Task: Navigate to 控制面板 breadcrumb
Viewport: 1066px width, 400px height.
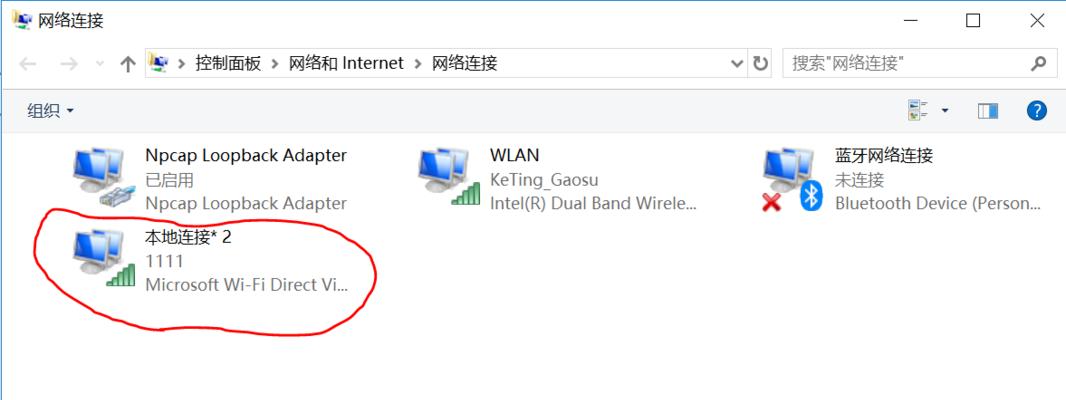Action: point(228,64)
